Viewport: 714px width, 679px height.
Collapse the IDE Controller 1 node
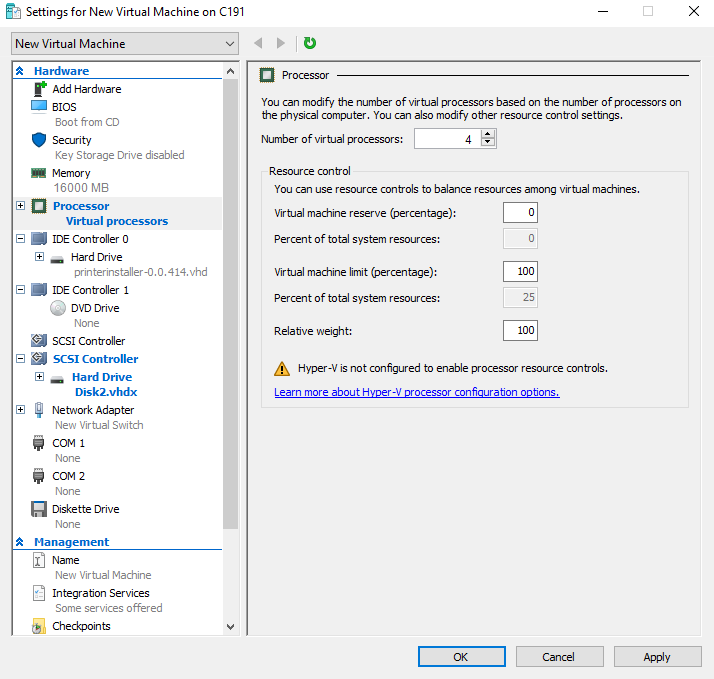20,289
